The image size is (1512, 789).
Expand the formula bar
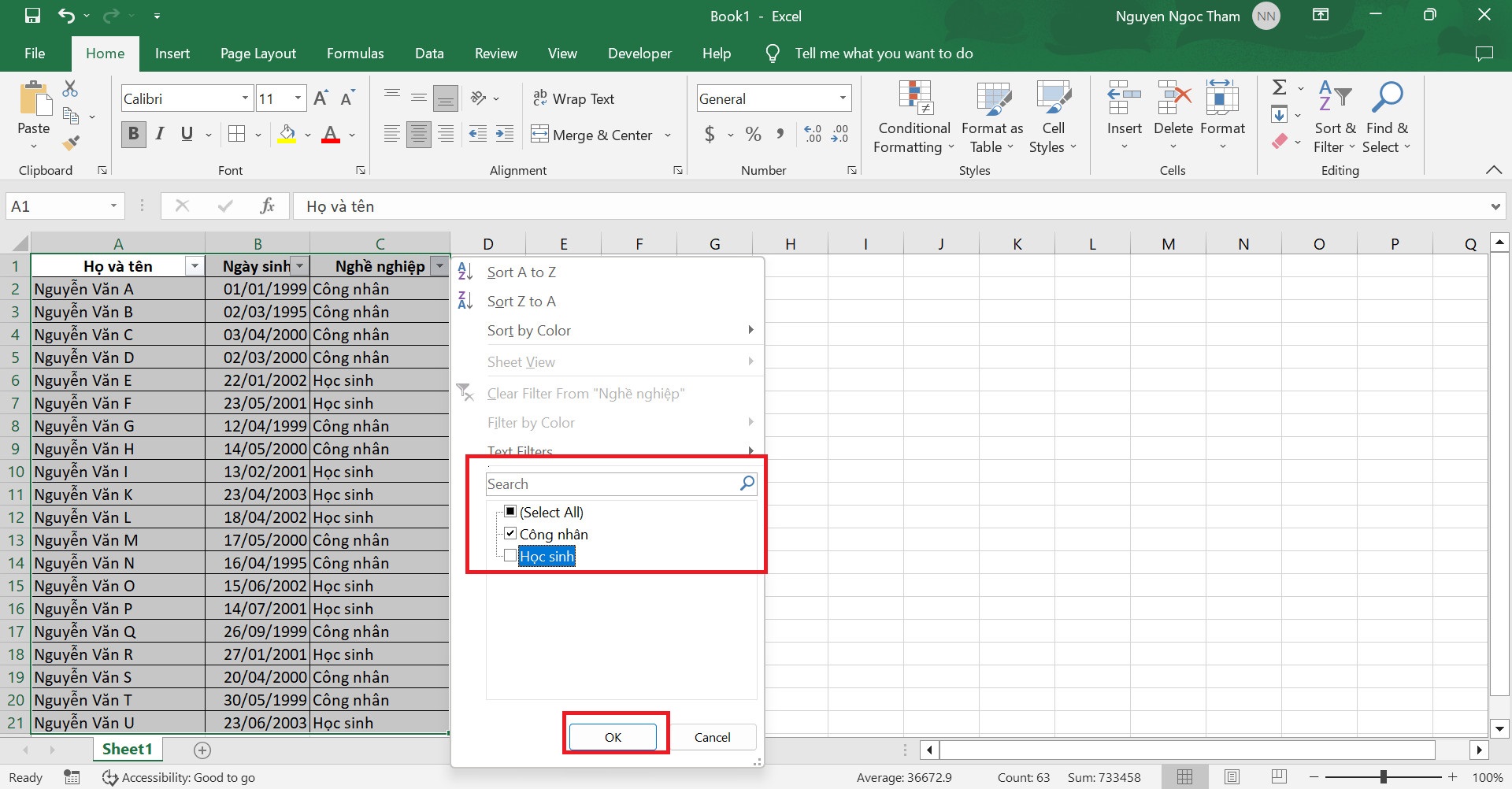[1495, 206]
